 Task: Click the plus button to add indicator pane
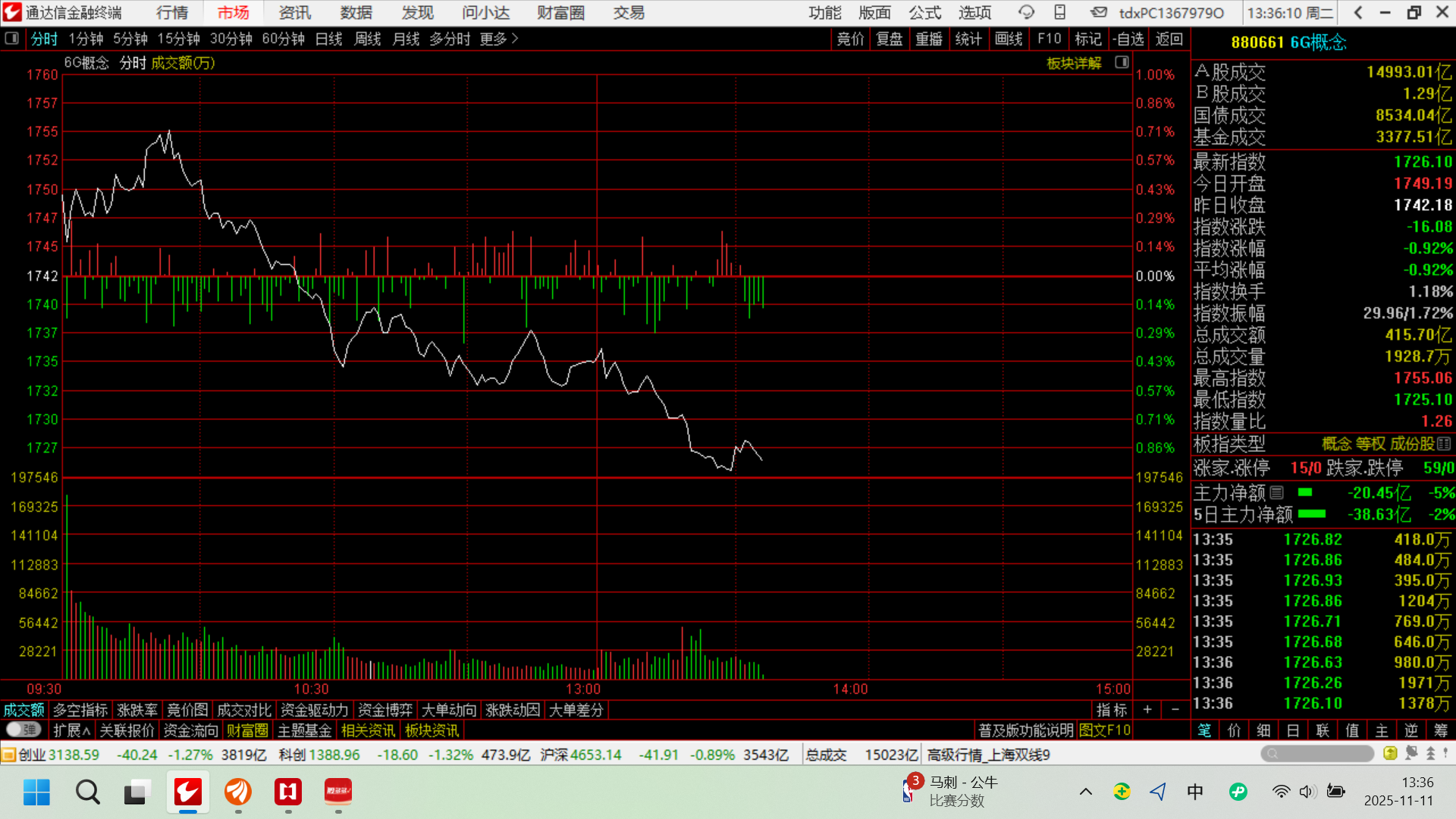click(x=1147, y=710)
